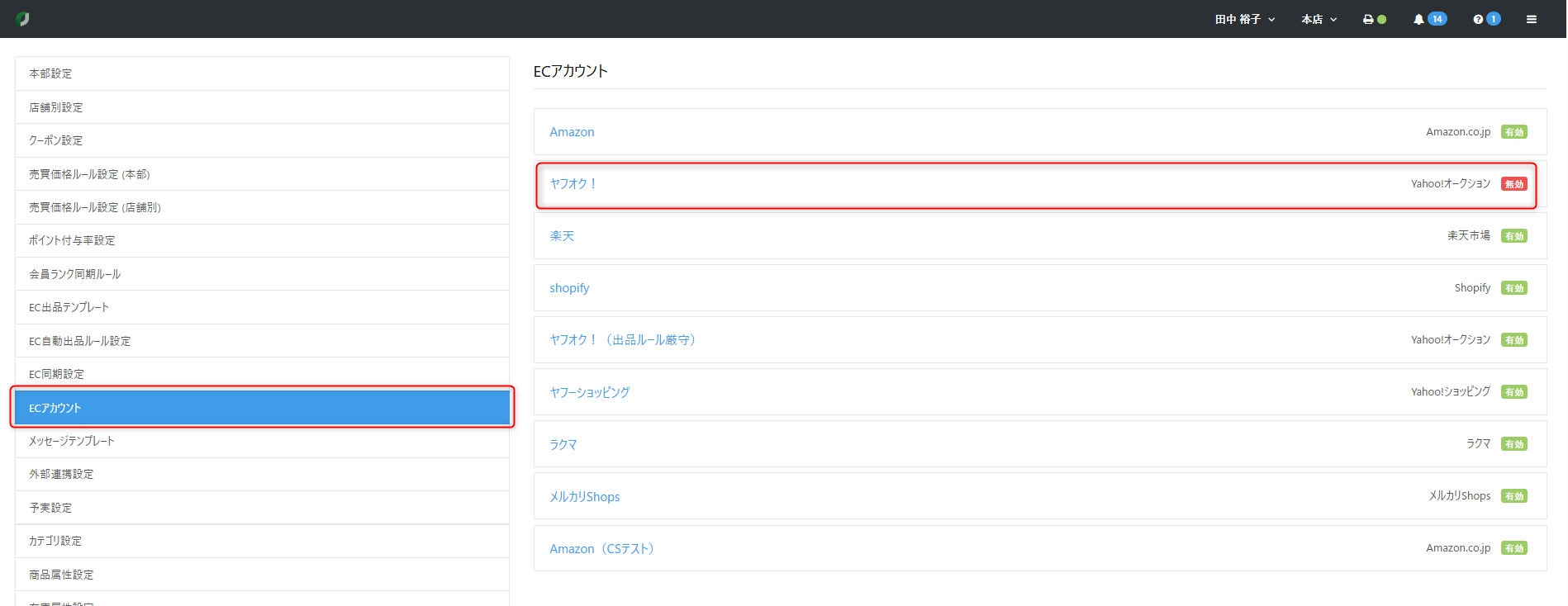Screen dimensions: 1568x606
Task: Open ヤフオク！（出品ルール厳守） account
Action: coord(622,340)
